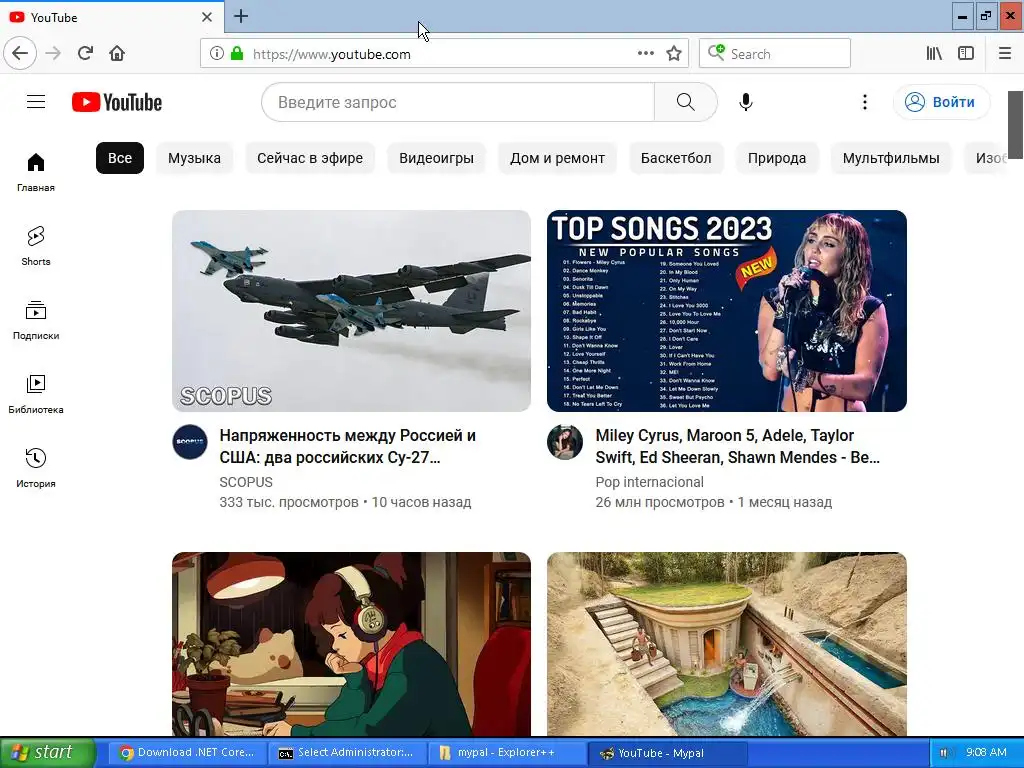The height and width of the screenshot is (768, 1024).
Task: Click the SCOPUS channel avatar
Action: (x=190, y=442)
